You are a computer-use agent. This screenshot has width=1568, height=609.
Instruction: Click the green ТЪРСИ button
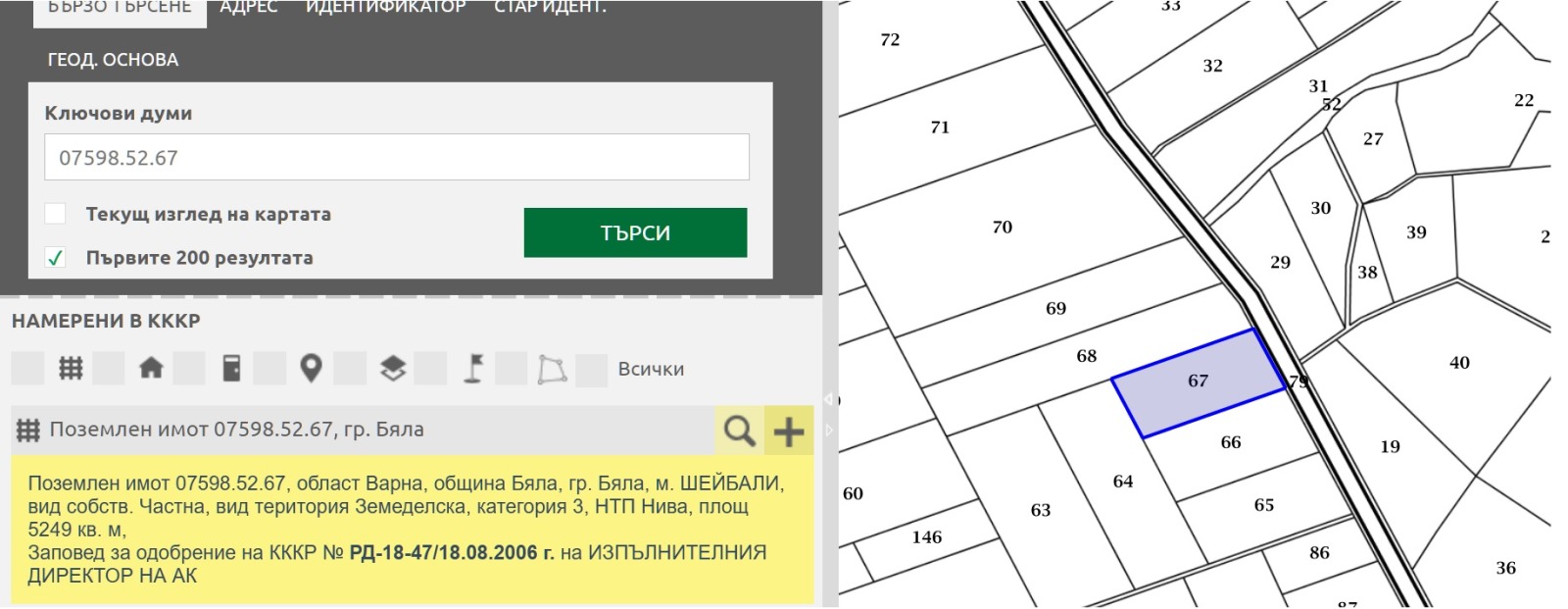(x=635, y=232)
